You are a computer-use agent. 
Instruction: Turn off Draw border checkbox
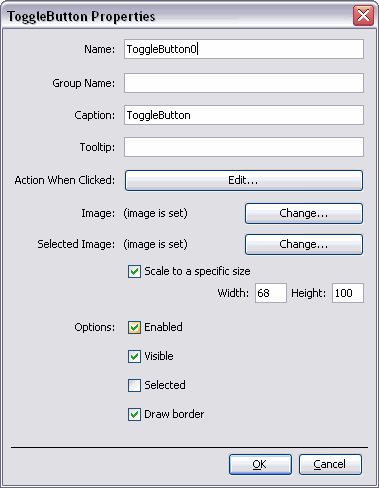134,414
